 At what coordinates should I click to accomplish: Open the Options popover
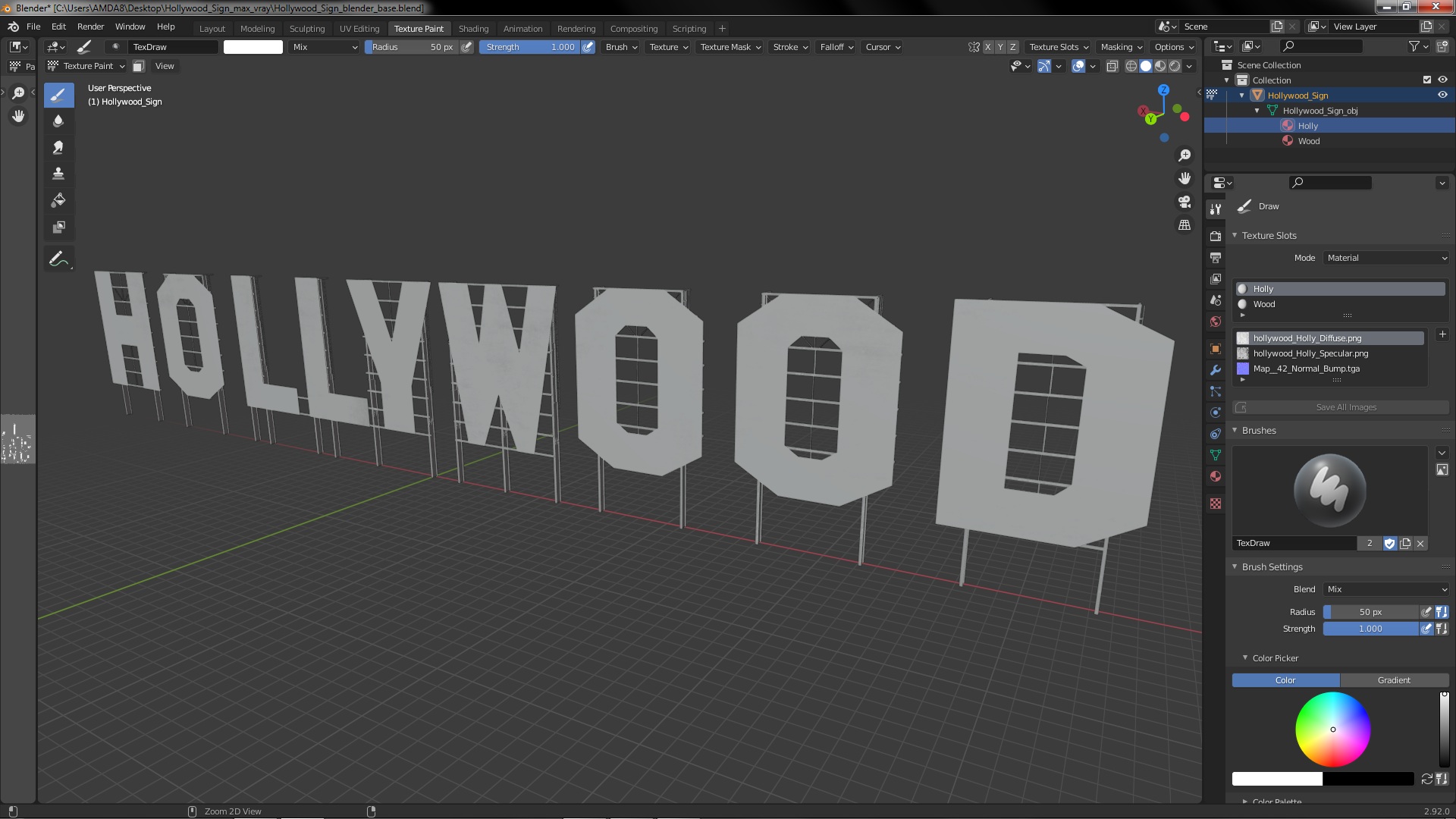point(1174,47)
